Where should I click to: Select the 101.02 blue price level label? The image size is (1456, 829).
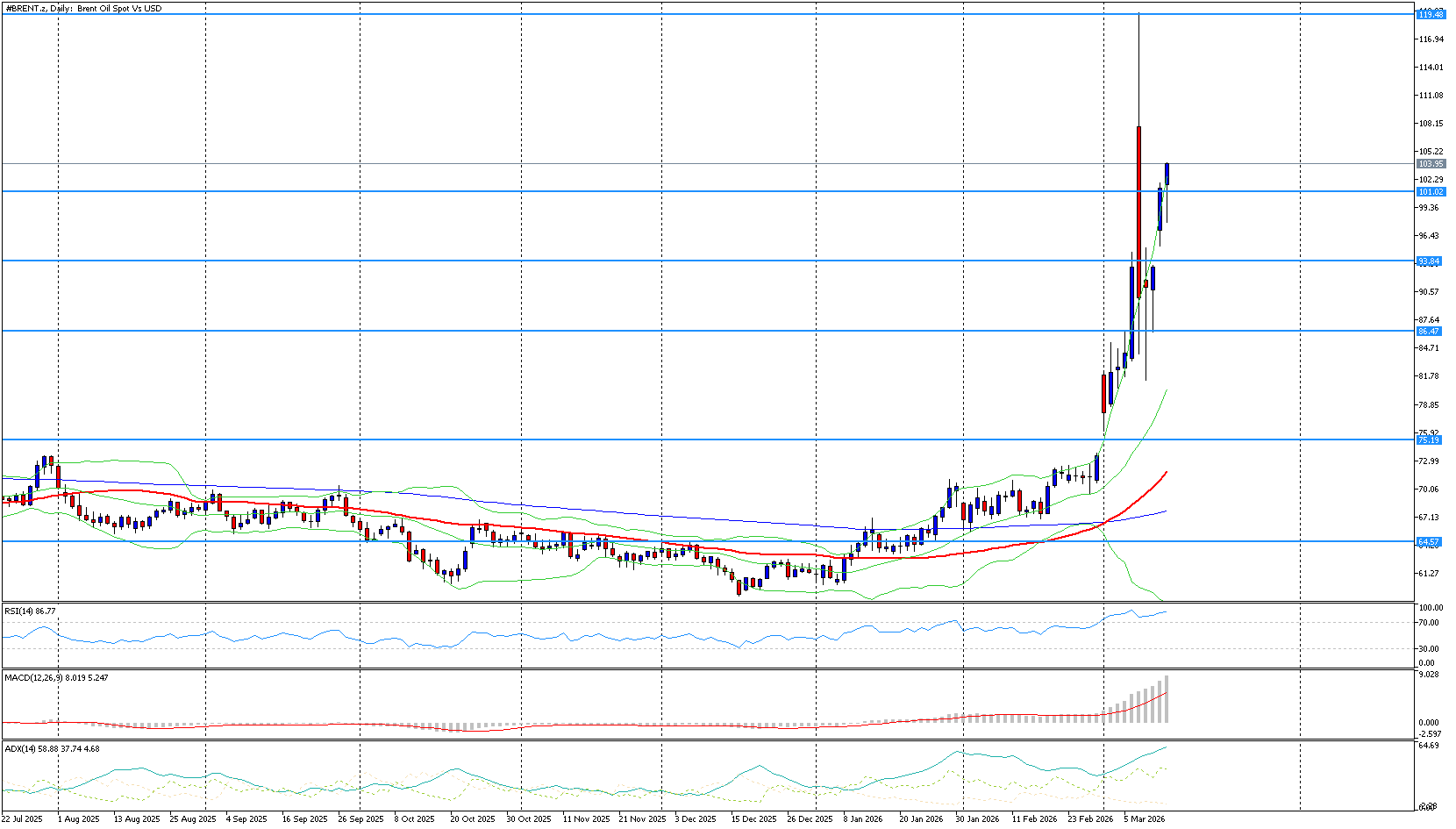click(x=1431, y=191)
